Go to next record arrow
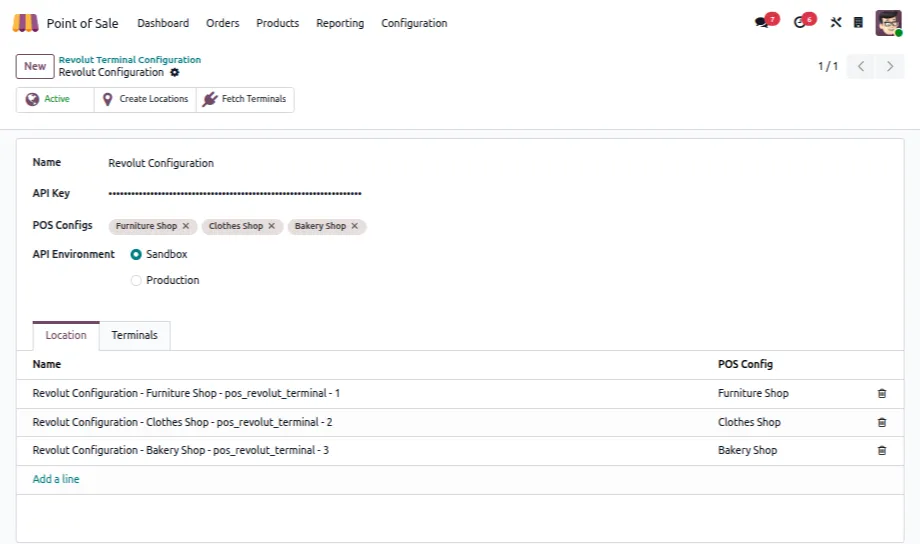Screen dimensions: 920x544 (889, 66)
